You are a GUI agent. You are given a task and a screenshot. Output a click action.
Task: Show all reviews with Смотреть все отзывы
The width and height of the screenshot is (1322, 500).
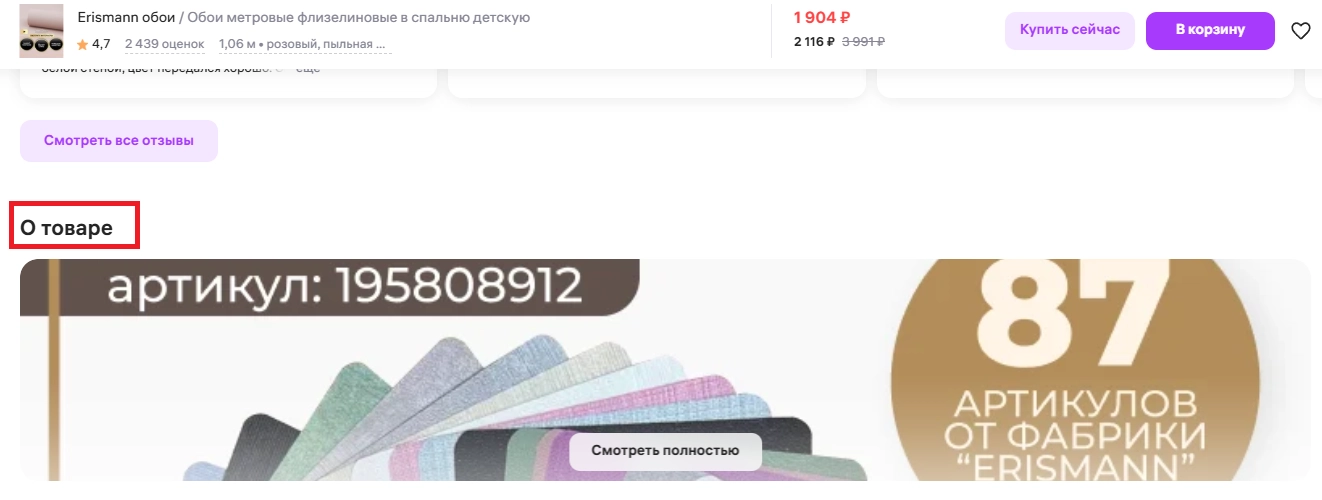119,141
